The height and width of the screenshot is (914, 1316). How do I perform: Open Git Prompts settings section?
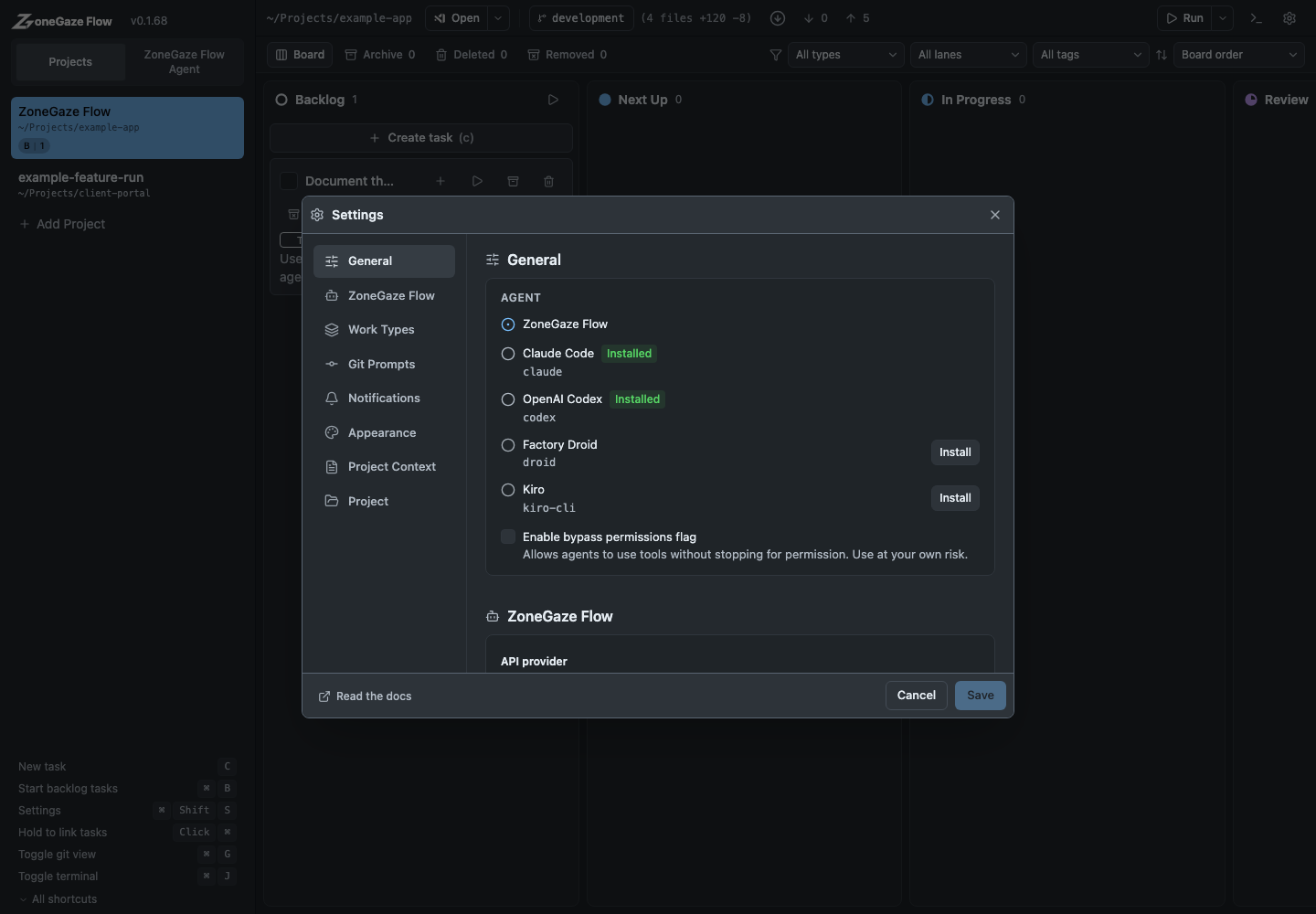tap(384, 365)
